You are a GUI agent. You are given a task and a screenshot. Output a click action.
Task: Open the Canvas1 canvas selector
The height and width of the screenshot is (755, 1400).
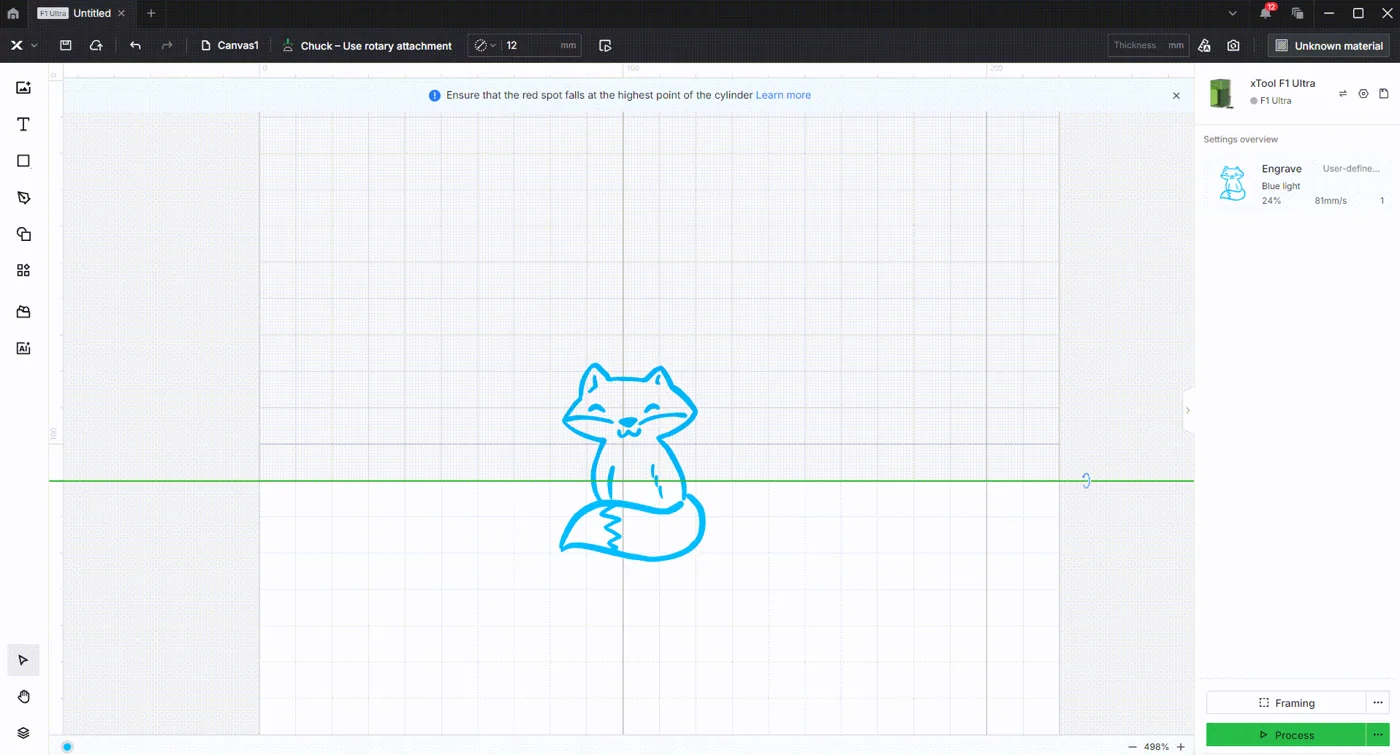[x=230, y=45]
